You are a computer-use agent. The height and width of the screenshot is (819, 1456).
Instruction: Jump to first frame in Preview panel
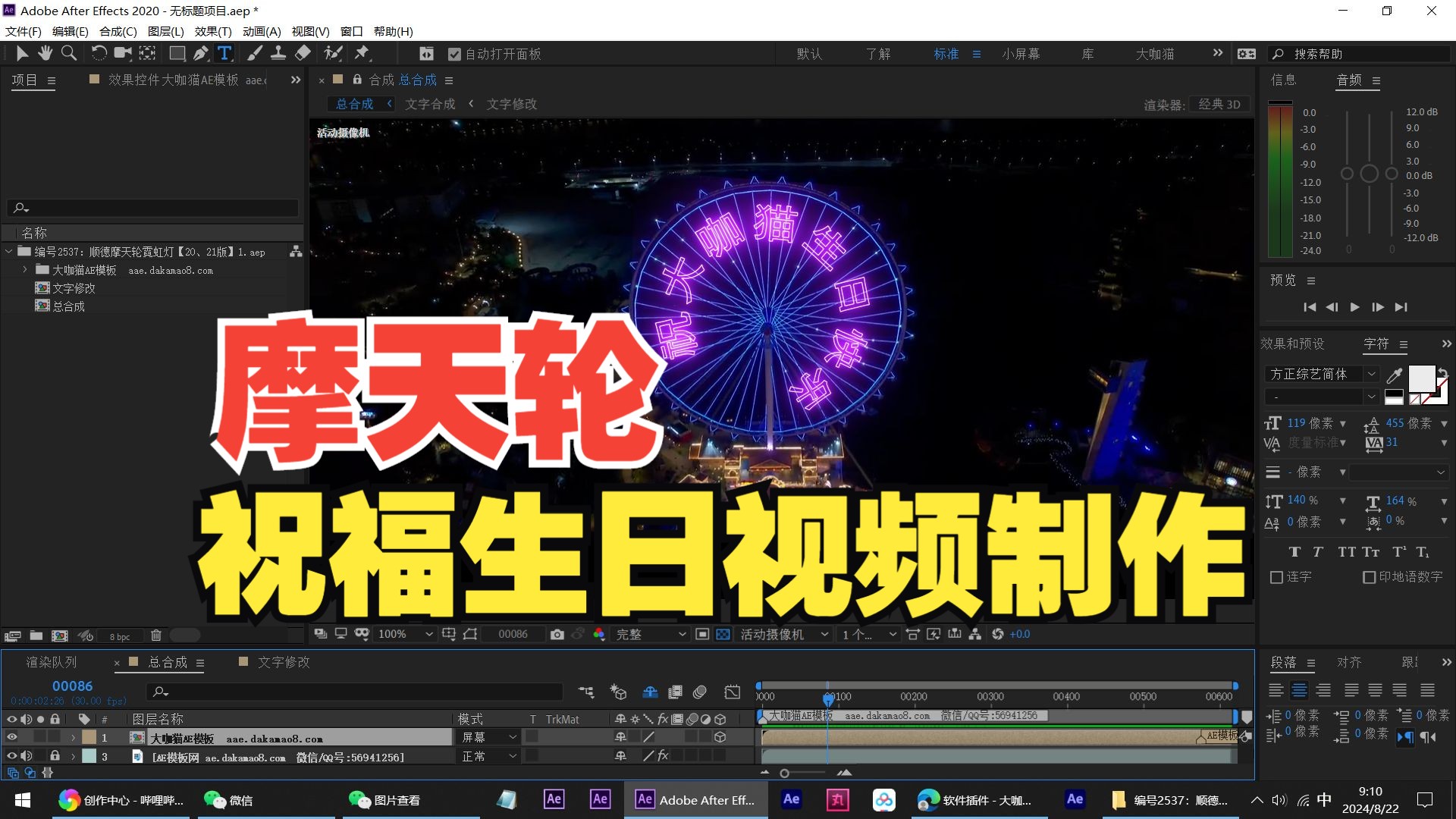tap(1309, 307)
